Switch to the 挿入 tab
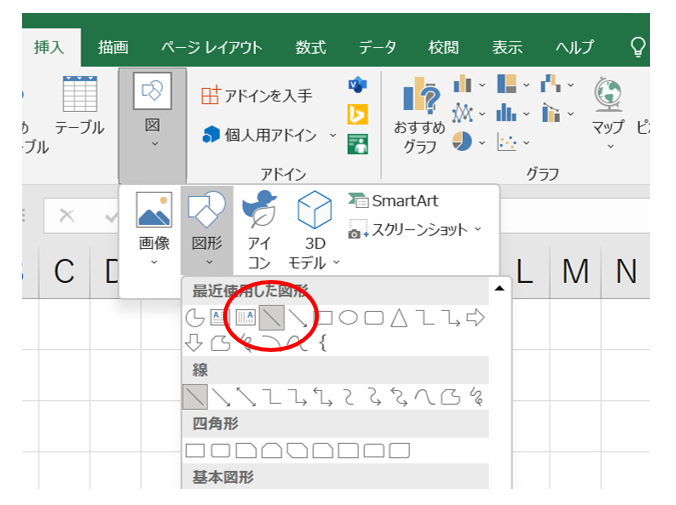The image size is (676, 505). click(49, 47)
